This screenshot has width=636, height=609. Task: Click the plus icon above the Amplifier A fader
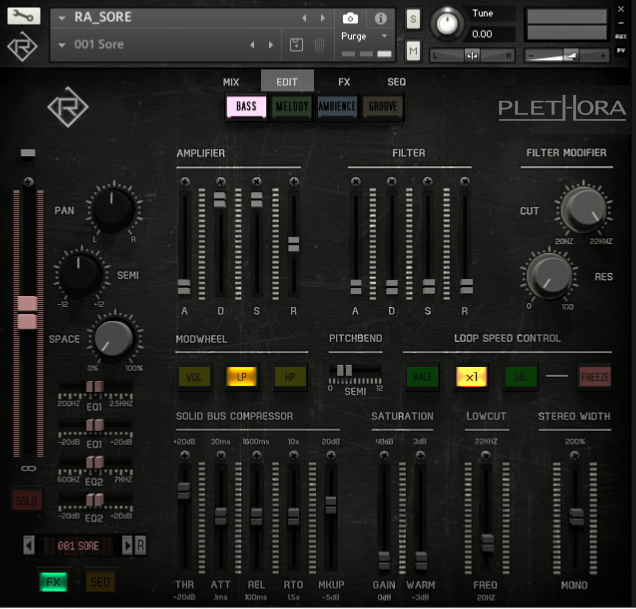point(185,181)
